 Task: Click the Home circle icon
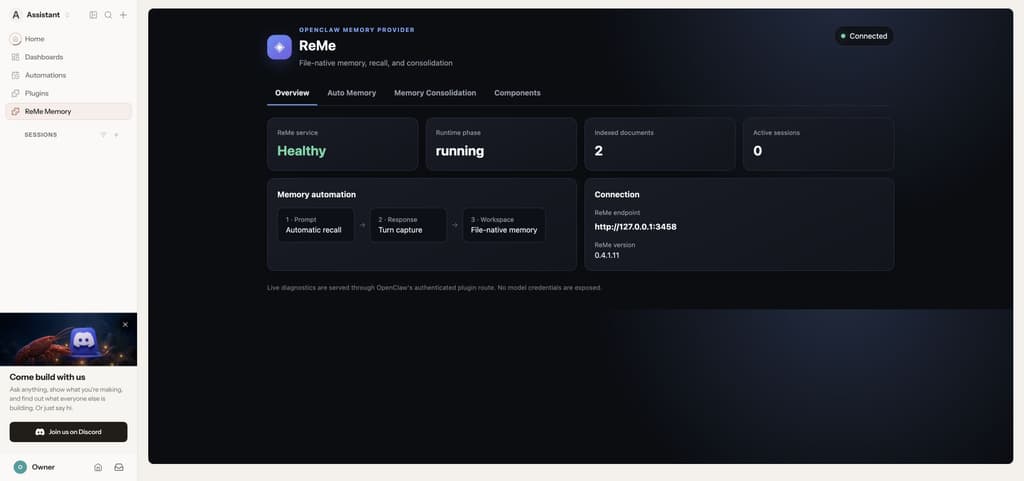pyautogui.click(x=16, y=39)
